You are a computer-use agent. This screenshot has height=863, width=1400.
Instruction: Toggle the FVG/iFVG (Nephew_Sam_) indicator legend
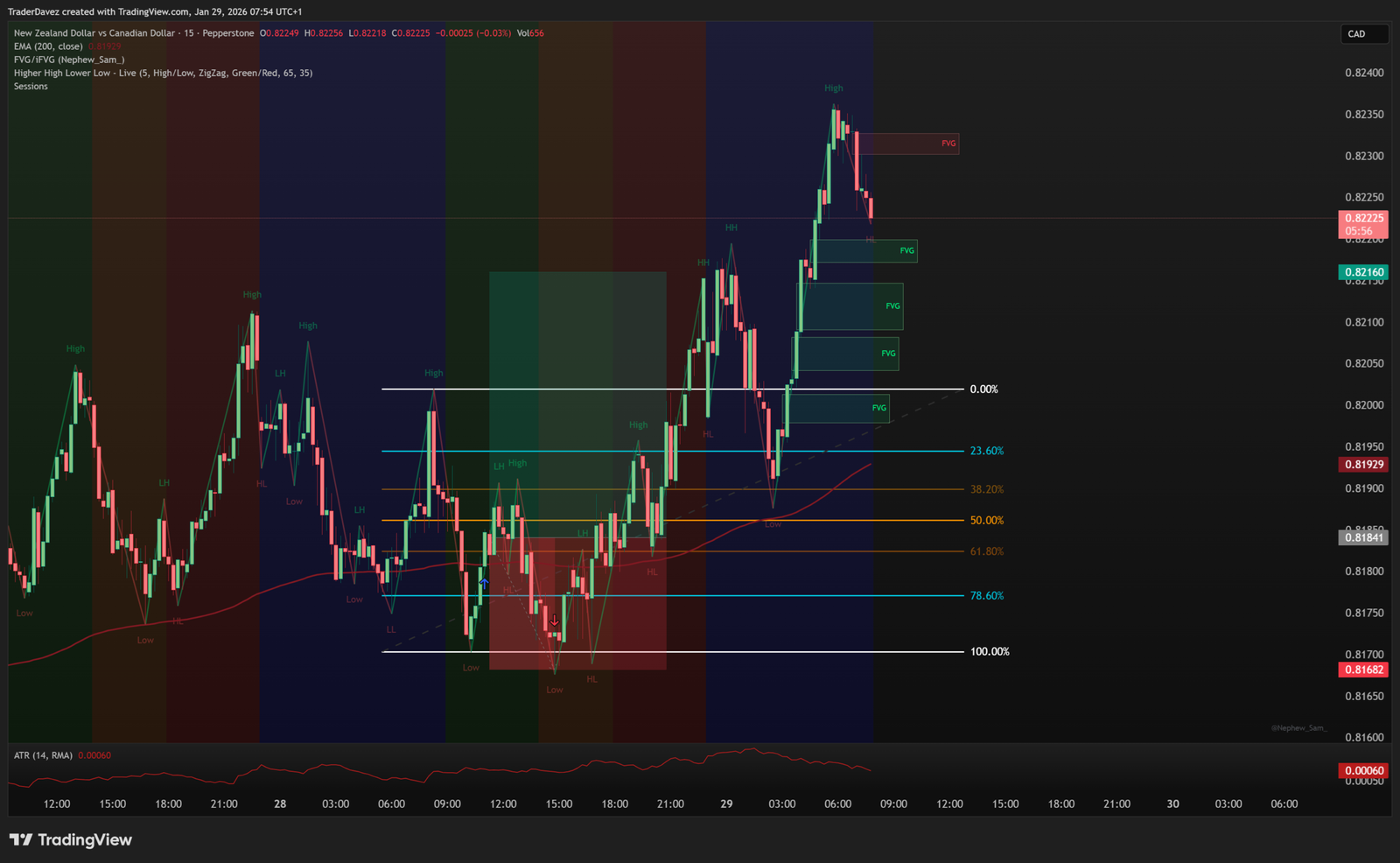tap(69, 60)
